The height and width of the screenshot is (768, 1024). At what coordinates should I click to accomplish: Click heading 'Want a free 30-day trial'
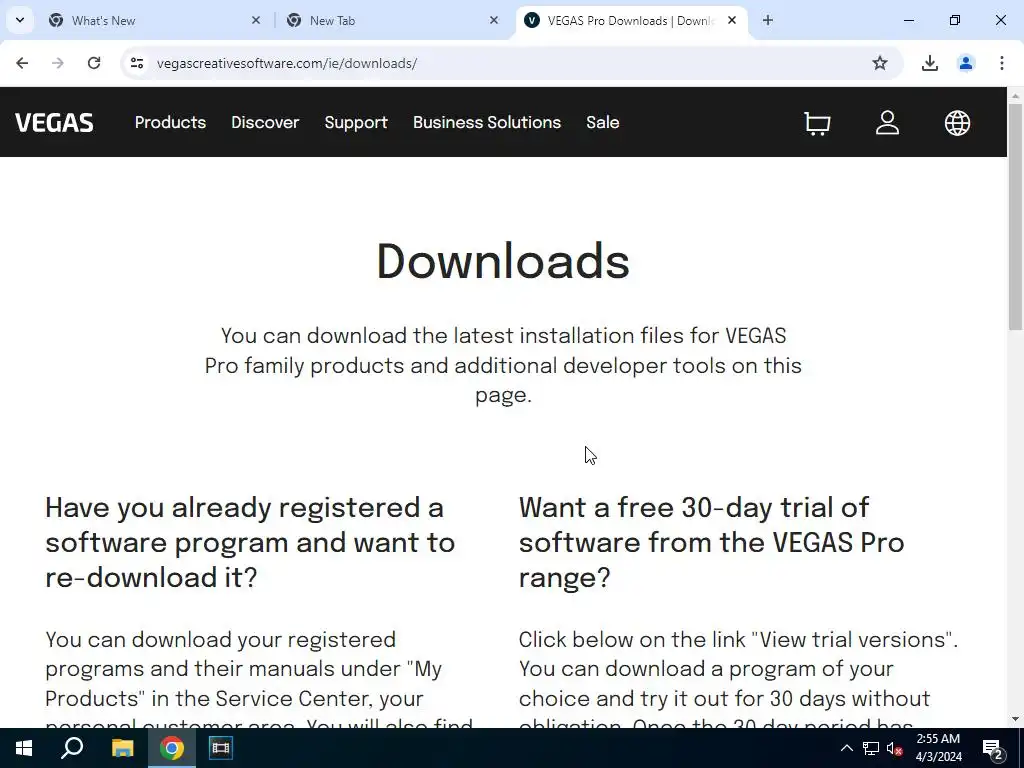click(711, 542)
